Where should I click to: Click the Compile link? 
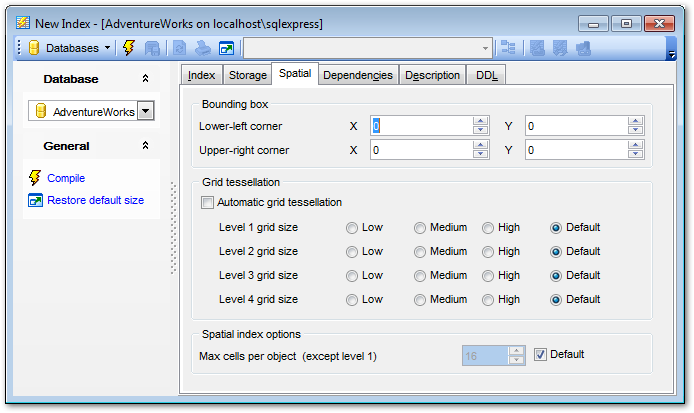tap(66, 178)
